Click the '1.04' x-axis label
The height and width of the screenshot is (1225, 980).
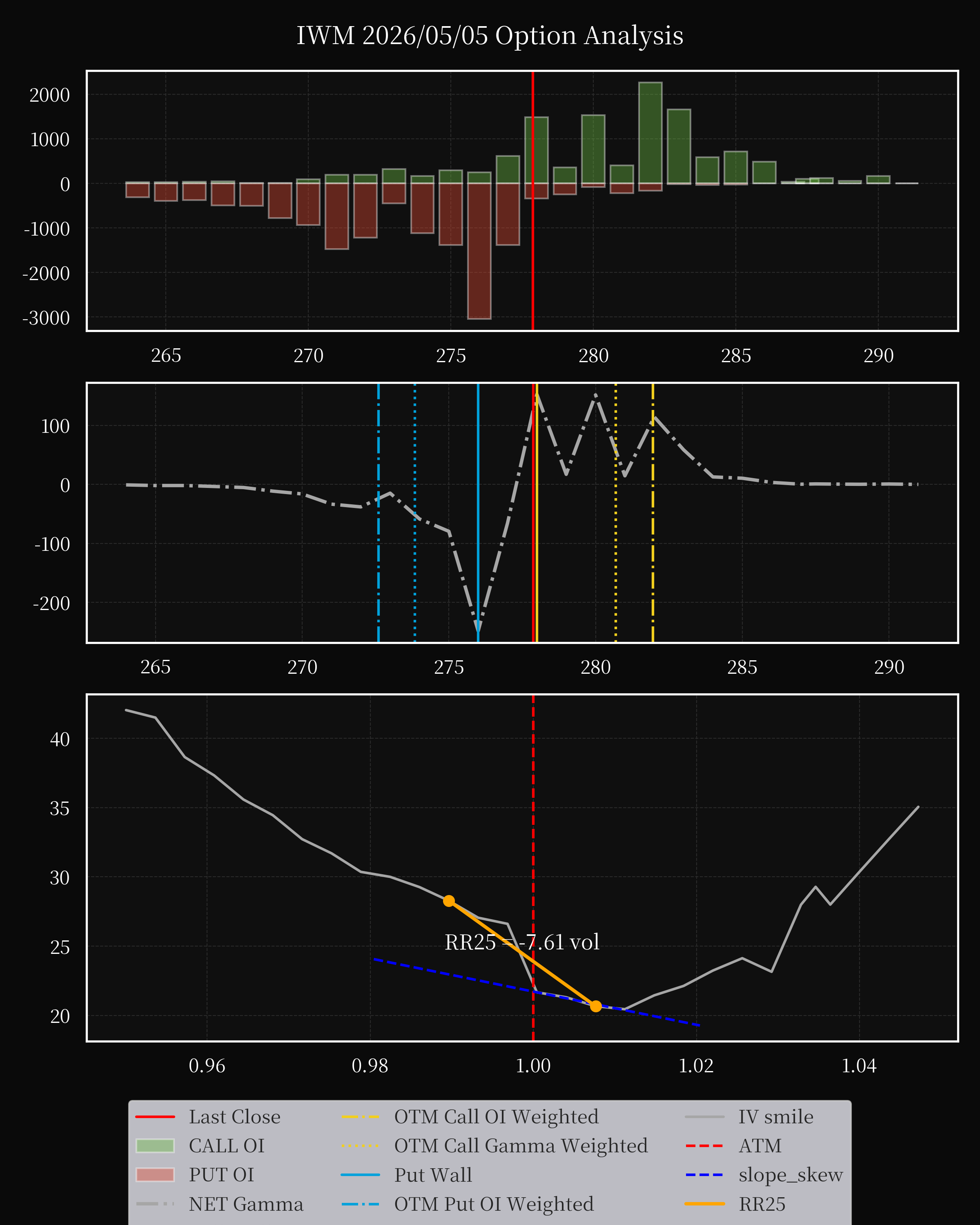[x=859, y=1065]
